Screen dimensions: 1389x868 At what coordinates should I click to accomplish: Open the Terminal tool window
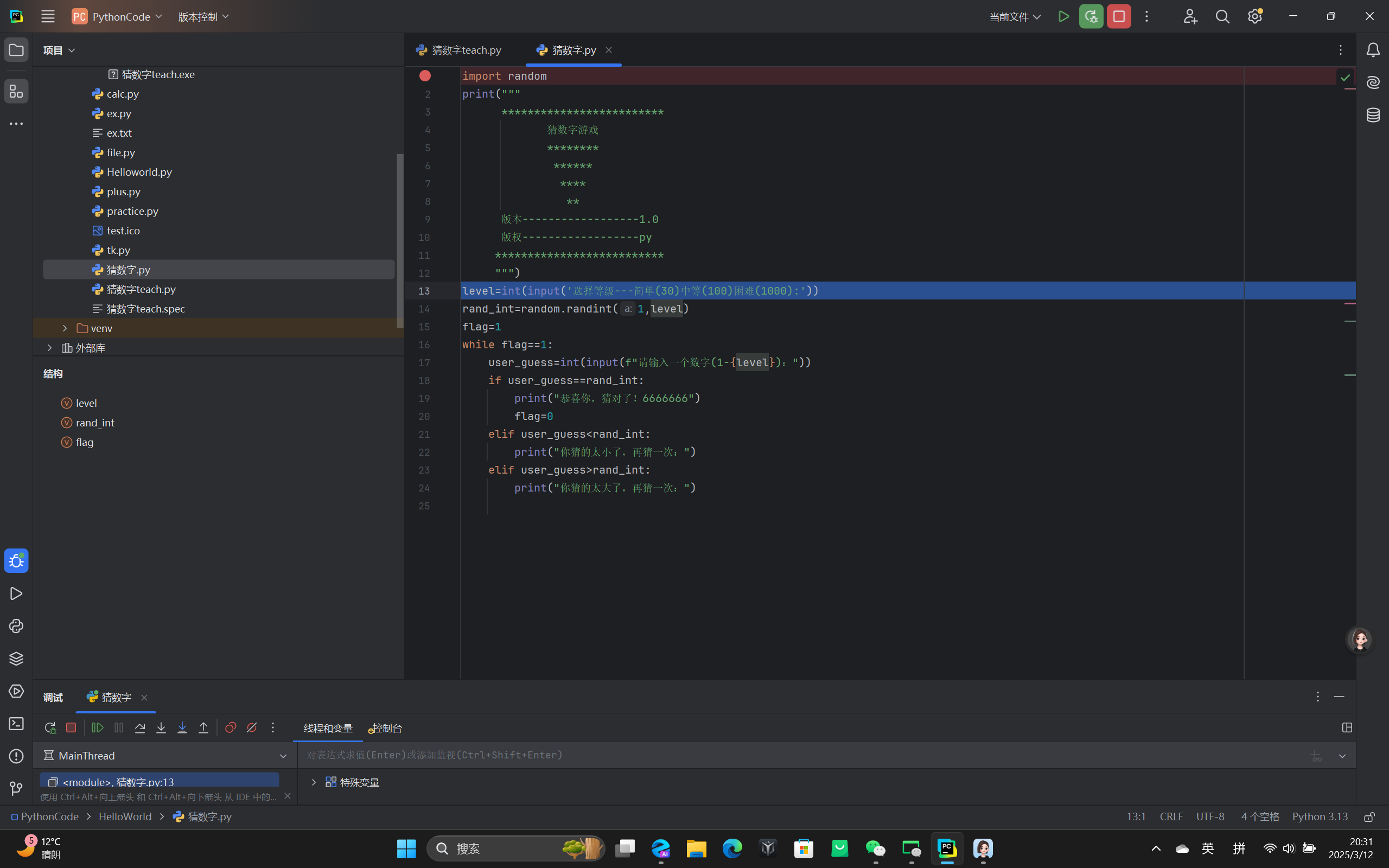16,723
